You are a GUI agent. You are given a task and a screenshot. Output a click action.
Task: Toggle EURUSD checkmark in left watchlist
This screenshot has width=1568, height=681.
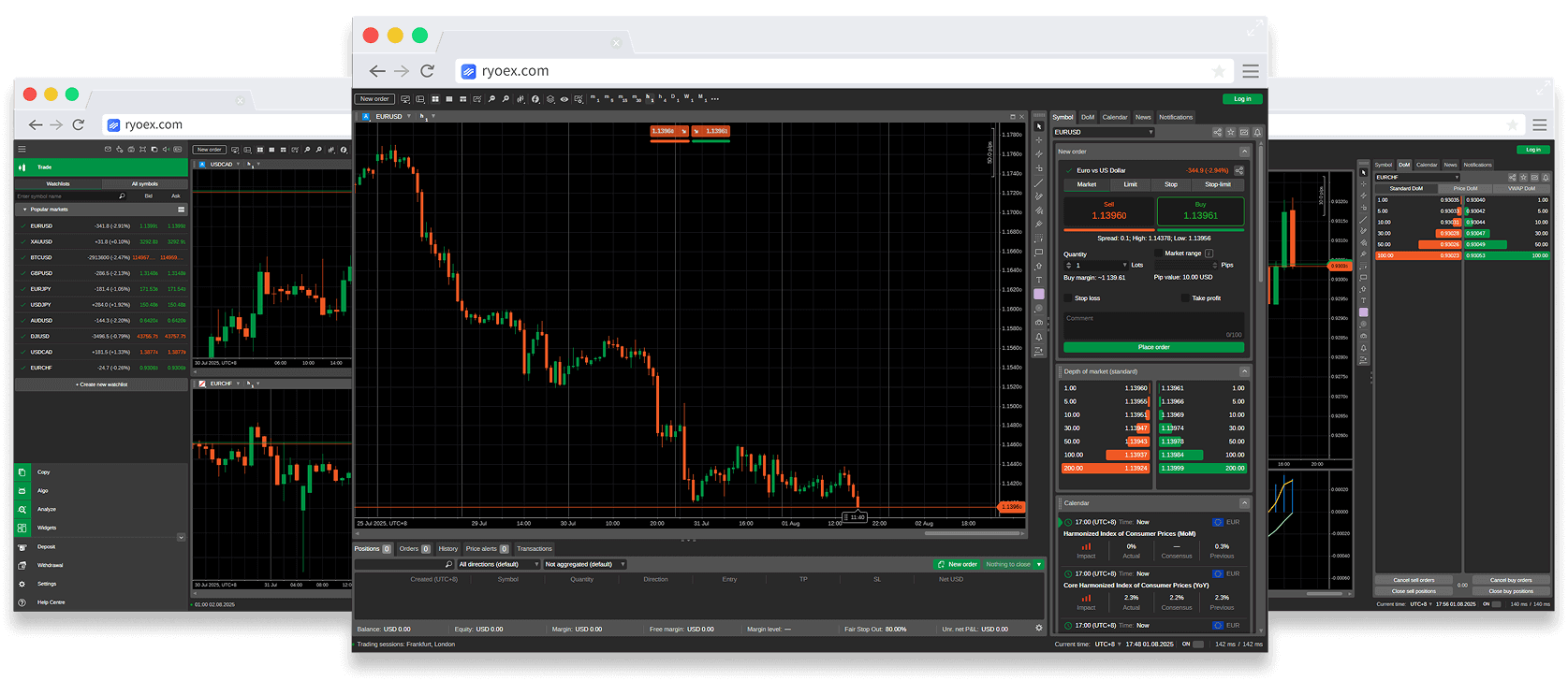click(22, 225)
